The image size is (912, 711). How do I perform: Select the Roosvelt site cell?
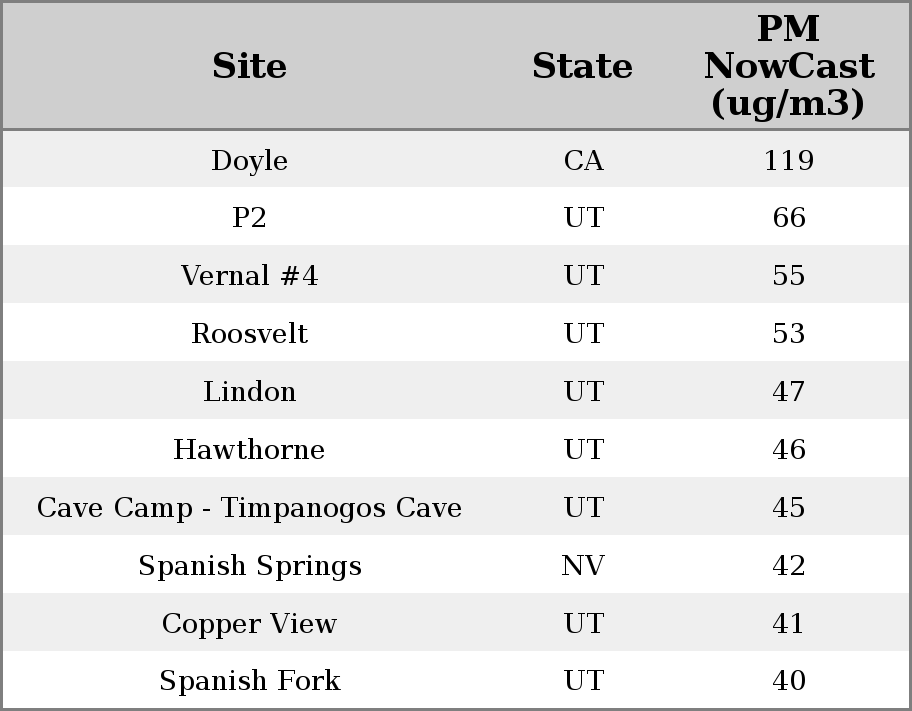249,334
